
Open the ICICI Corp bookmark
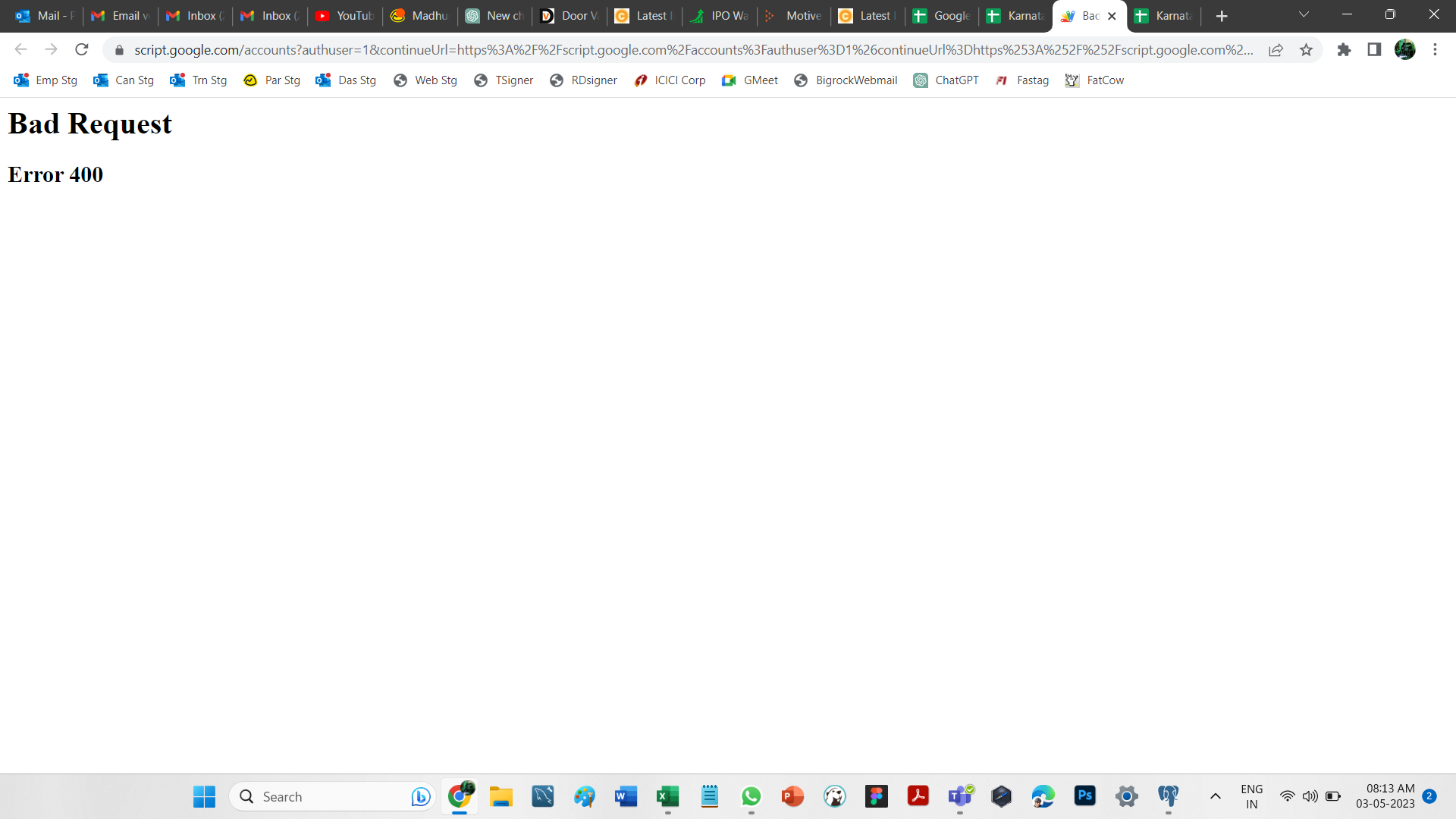point(670,80)
